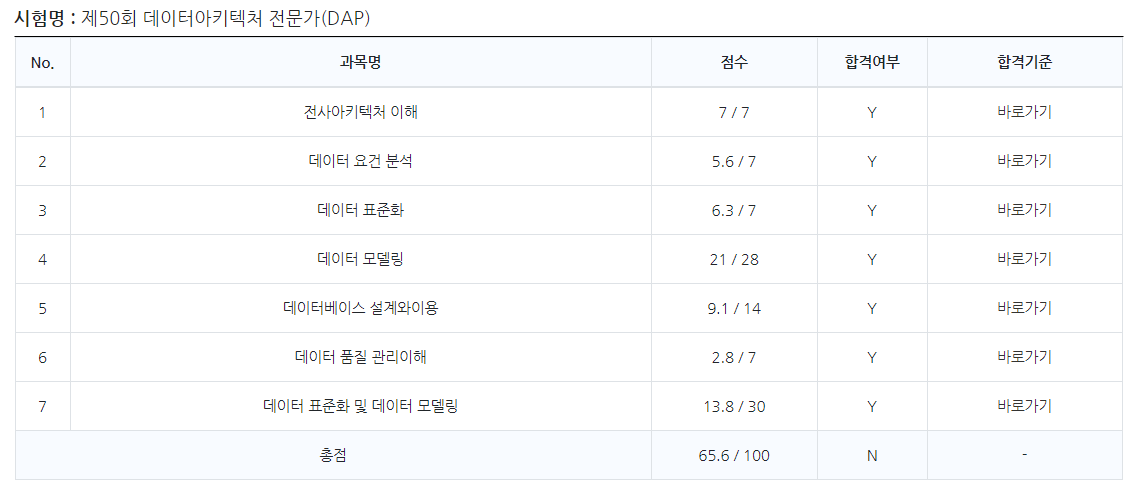Click row number 5 cell
The image size is (1130, 485).
tap(43, 308)
